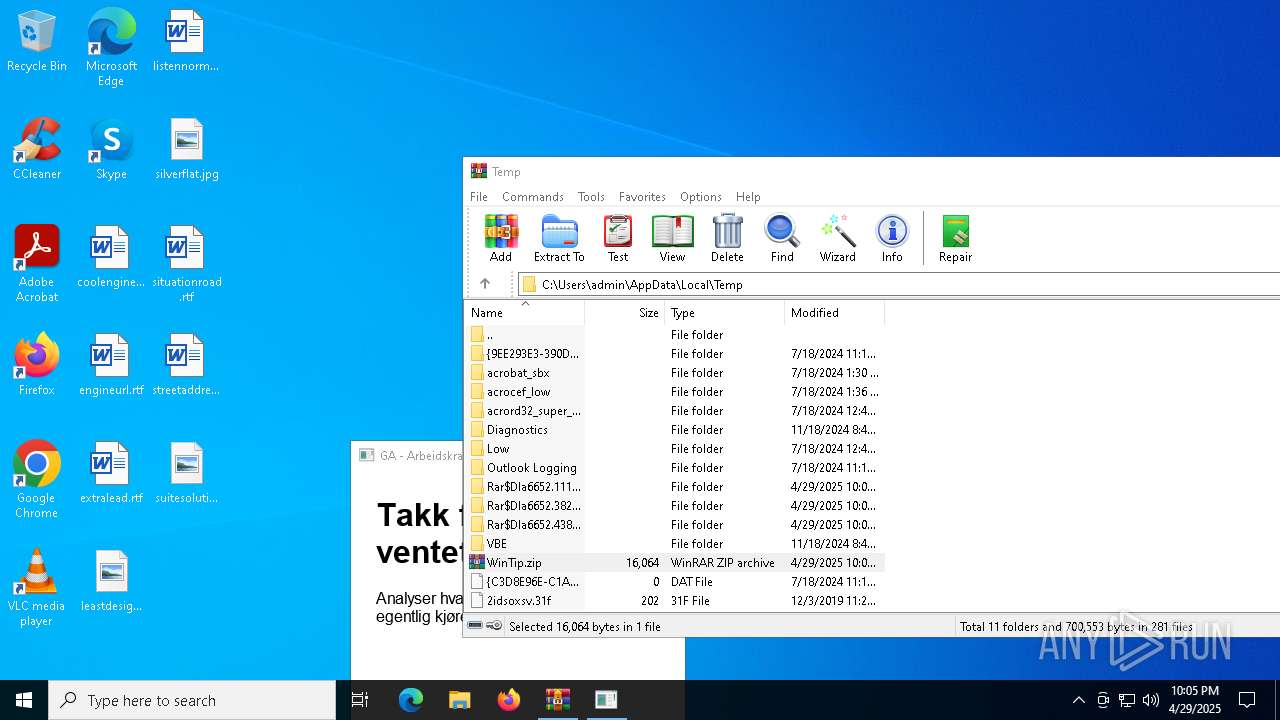Open Task View on the taskbar
The width and height of the screenshot is (1280, 720).
pyautogui.click(x=360, y=700)
